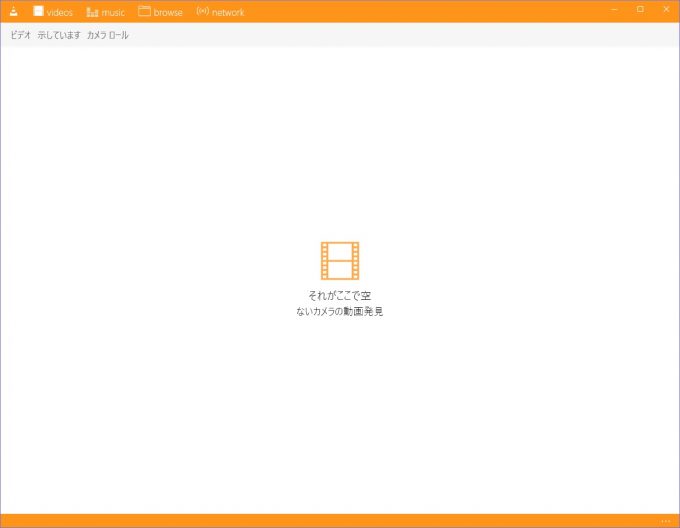Click the VLC cone logo icon
The height and width of the screenshot is (528, 680).
(x=13, y=12)
